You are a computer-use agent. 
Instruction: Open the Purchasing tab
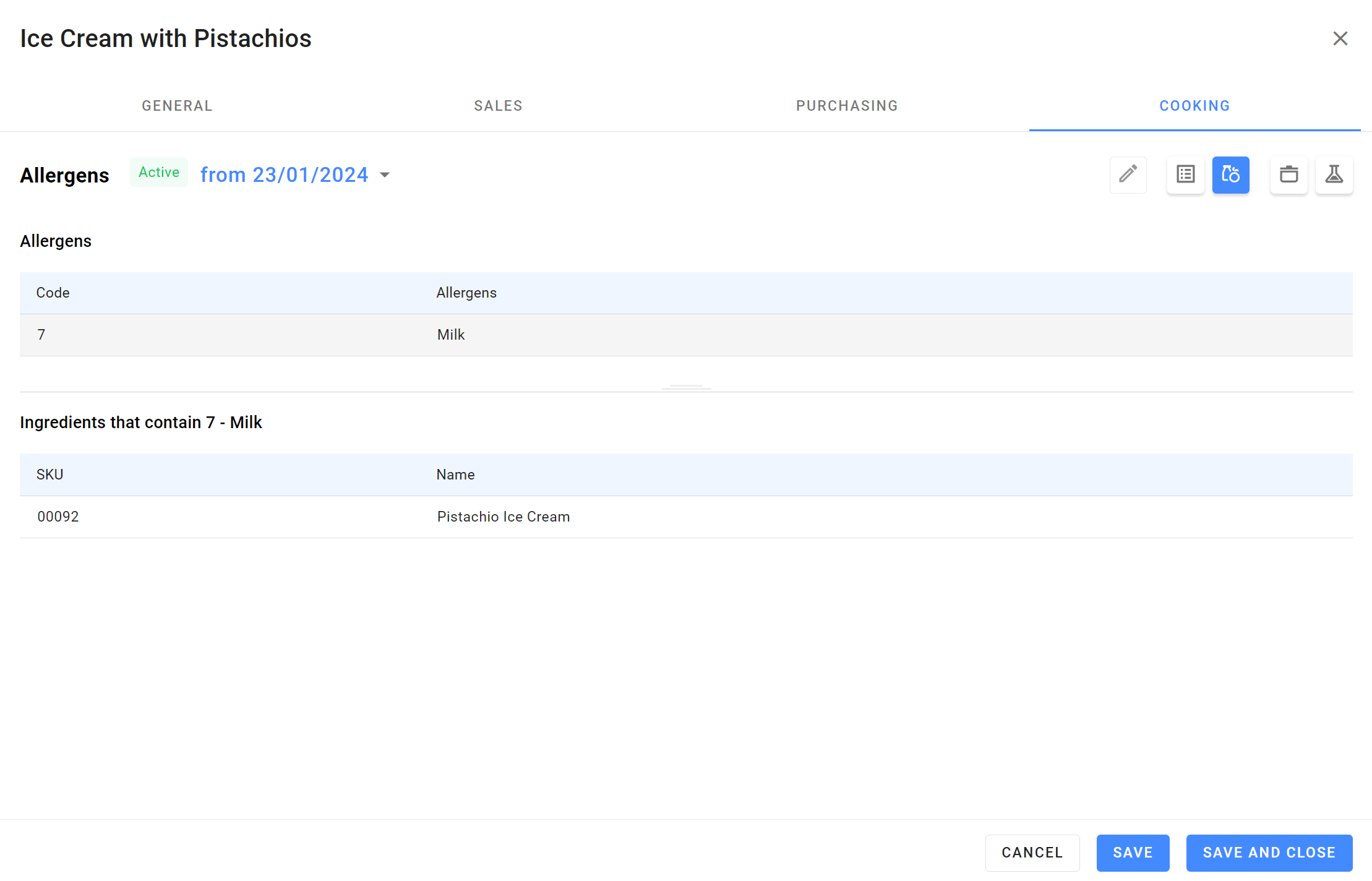pyautogui.click(x=847, y=106)
